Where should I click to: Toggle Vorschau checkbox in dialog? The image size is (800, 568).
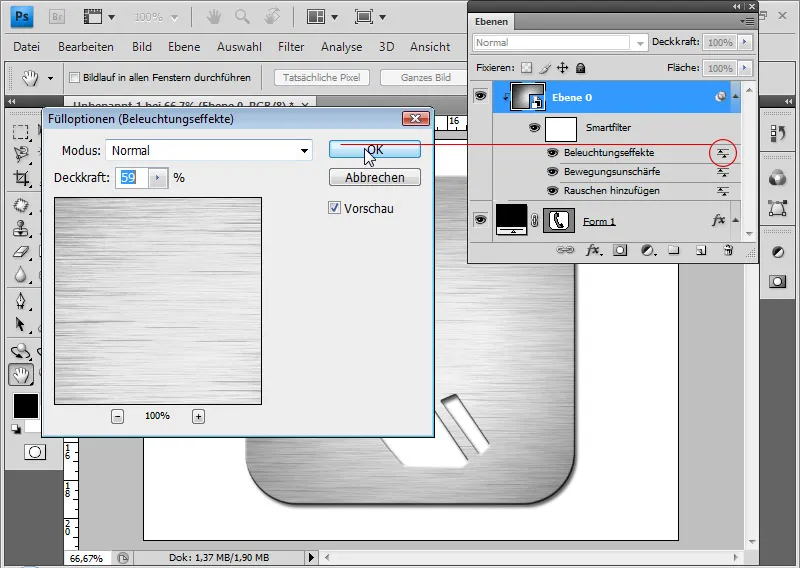pos(334,208)
